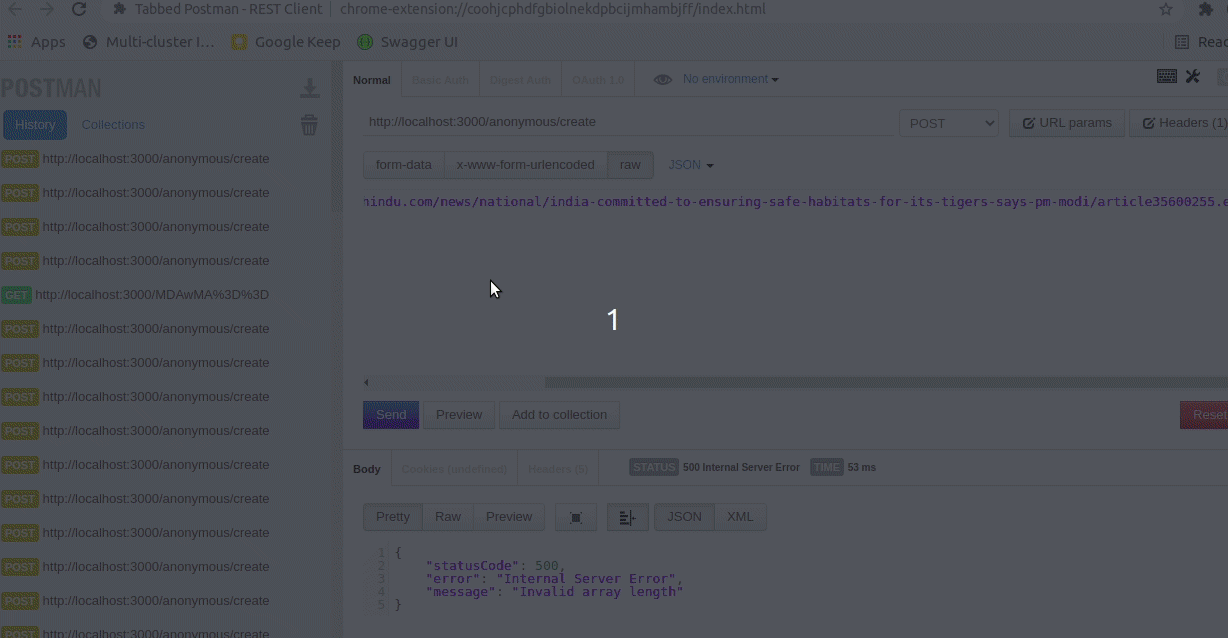Click left arrow of horizontal scrollbar
This screenshot has height=638, width=1228.
(367, 382)
